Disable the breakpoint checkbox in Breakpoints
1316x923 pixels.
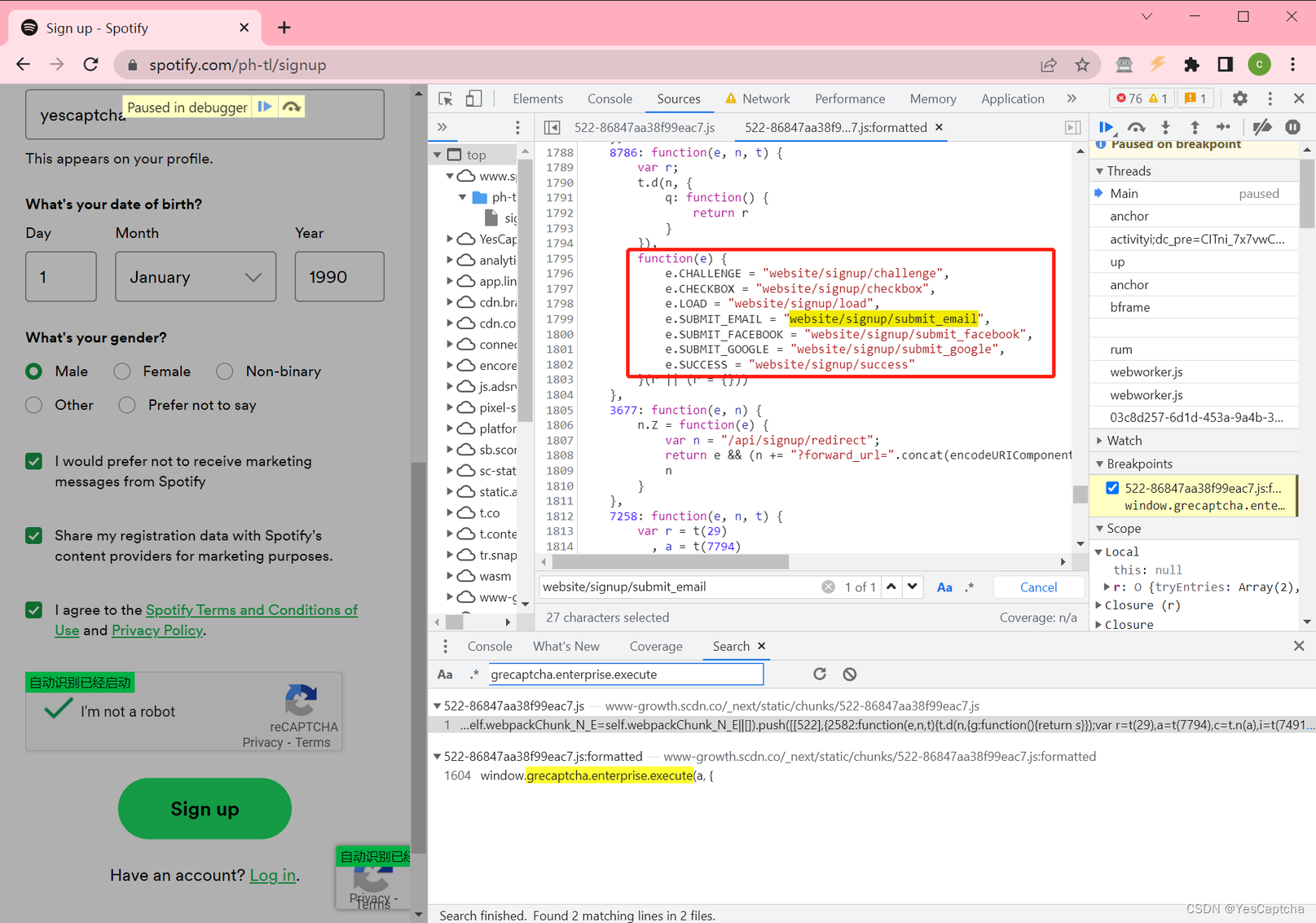[x=1112, y=488]
